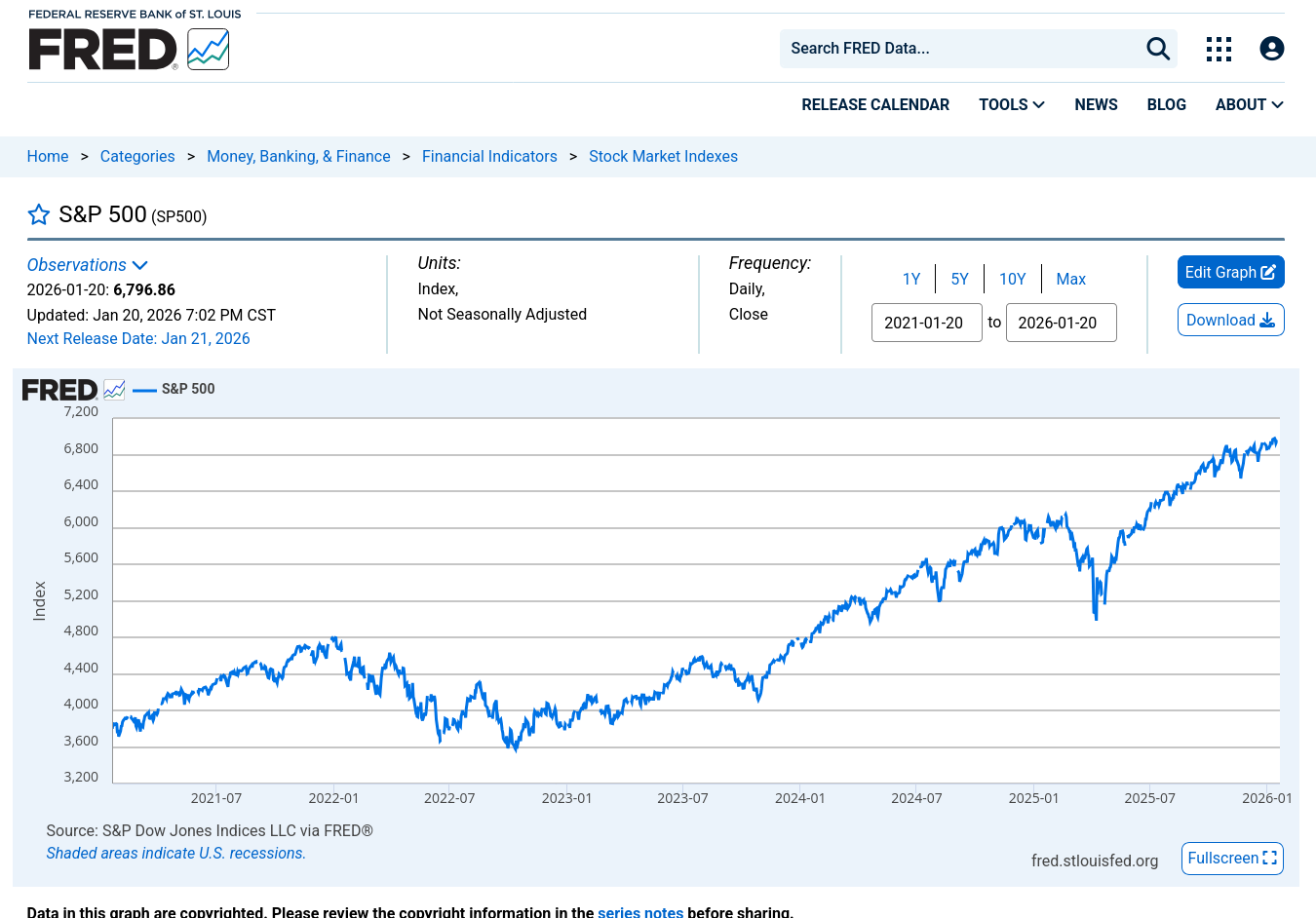
Task: Click the search magnifier icon
Action: 1157,49
